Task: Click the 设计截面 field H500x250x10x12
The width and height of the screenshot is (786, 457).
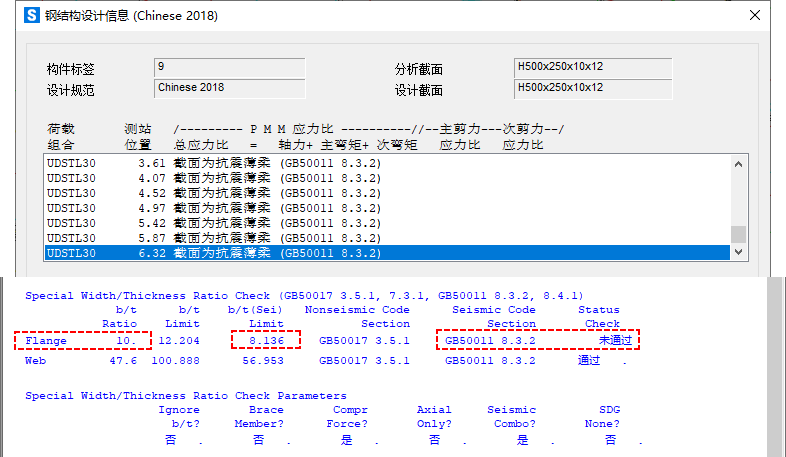Action: (592, 88)
